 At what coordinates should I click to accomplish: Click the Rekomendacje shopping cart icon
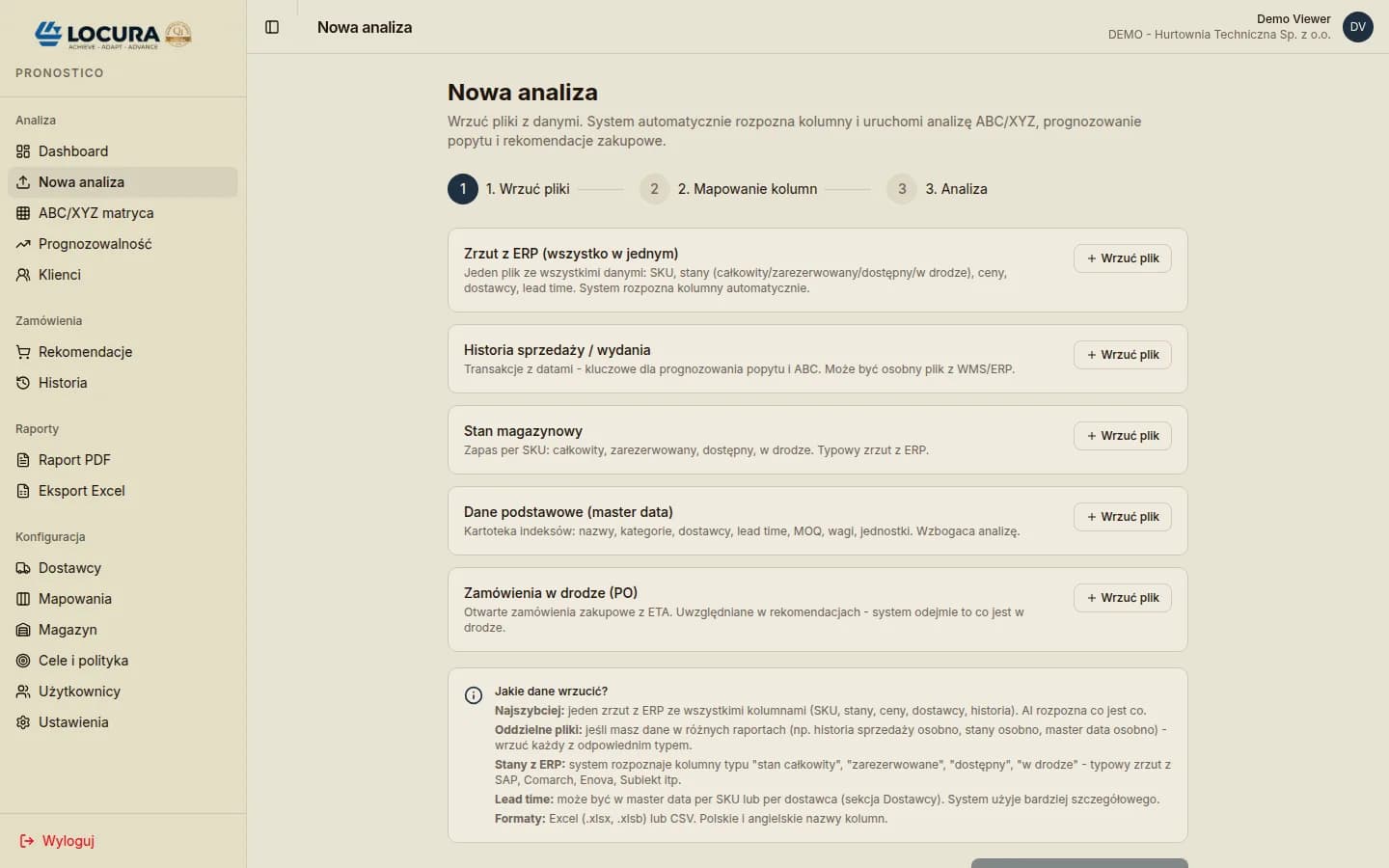[23, 352]
